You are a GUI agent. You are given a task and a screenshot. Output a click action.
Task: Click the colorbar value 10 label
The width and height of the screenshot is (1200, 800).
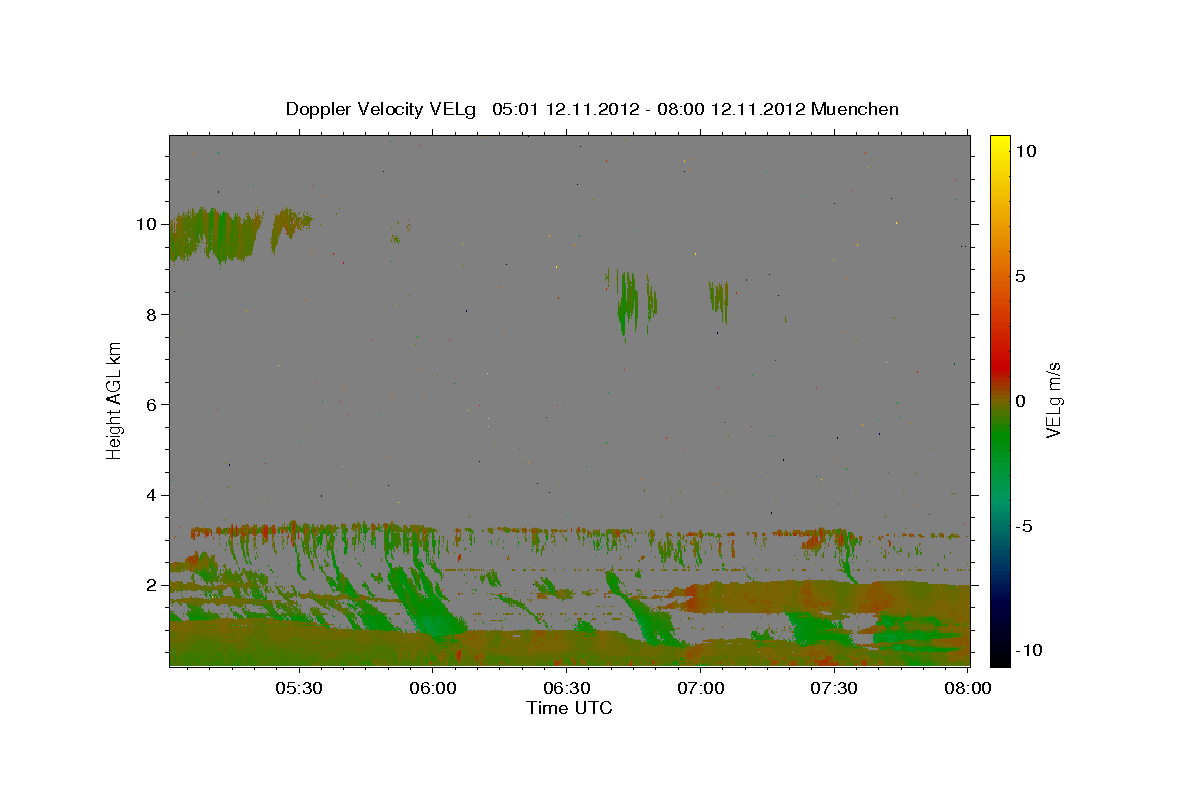coord(1025,151)
